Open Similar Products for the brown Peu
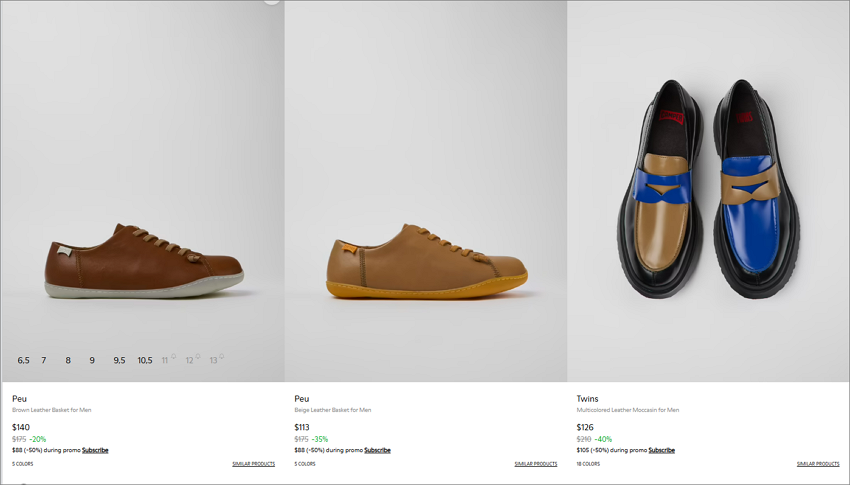Screen dimensions: 850x485 coord(253,464)
